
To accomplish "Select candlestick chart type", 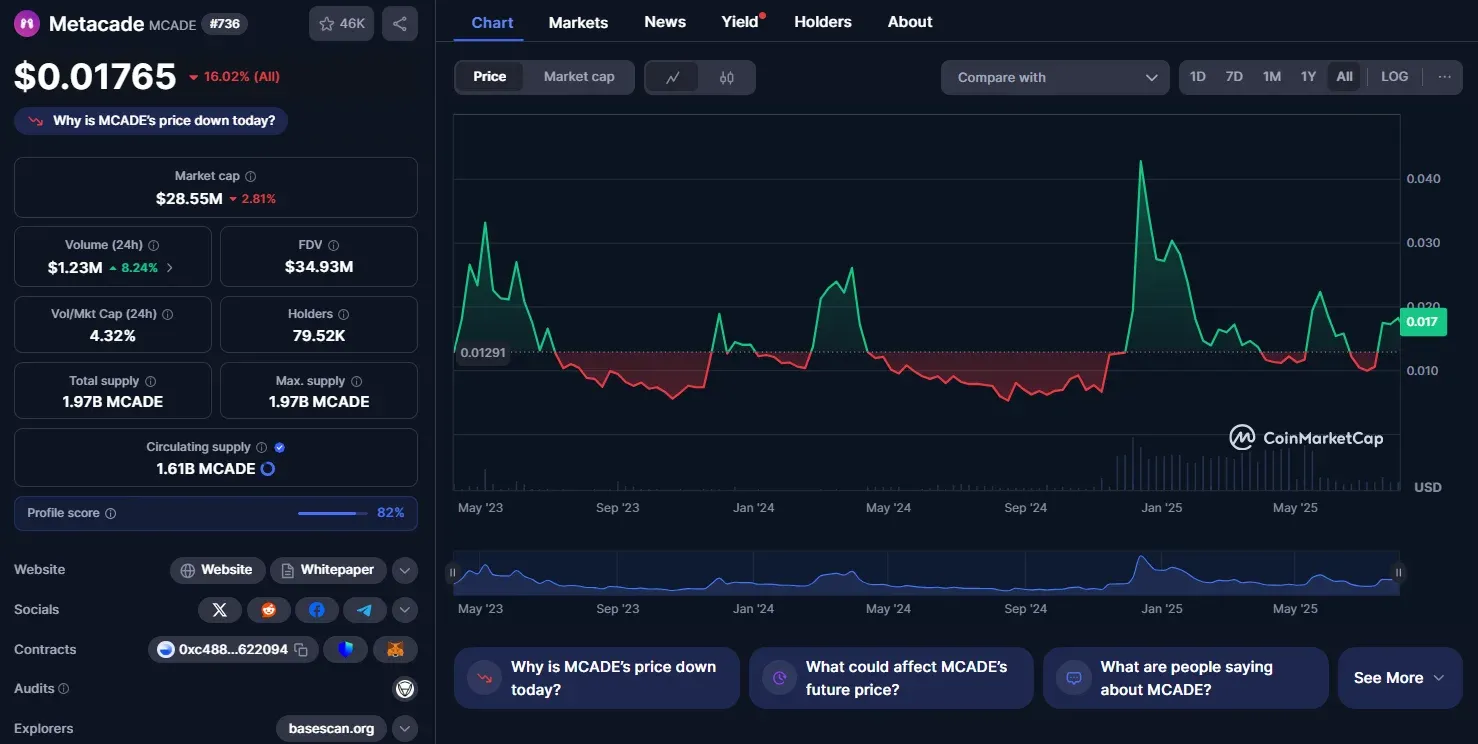I will coord(727,77).
